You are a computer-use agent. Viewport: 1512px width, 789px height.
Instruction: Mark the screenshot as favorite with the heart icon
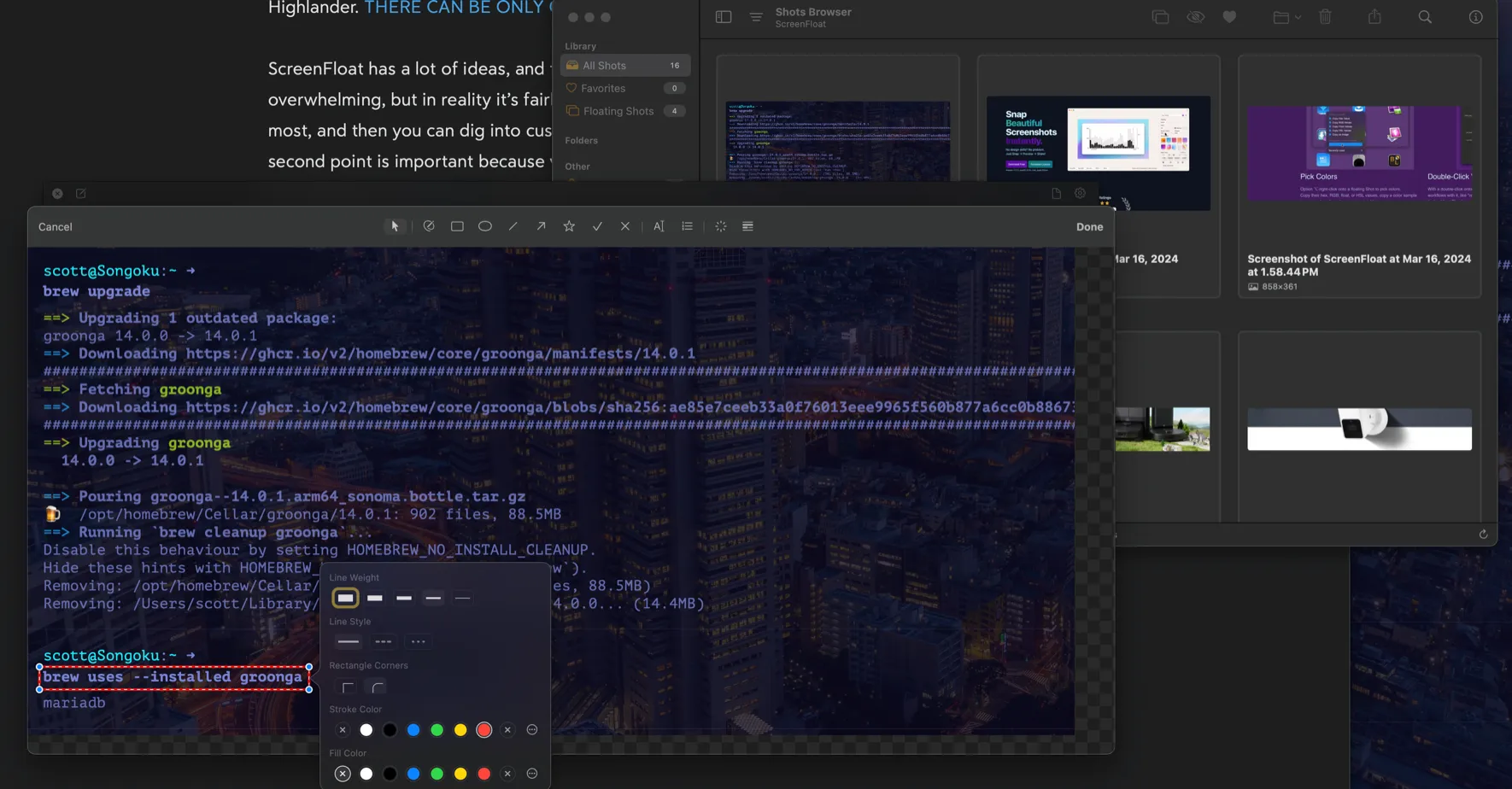click(1228, 16)
